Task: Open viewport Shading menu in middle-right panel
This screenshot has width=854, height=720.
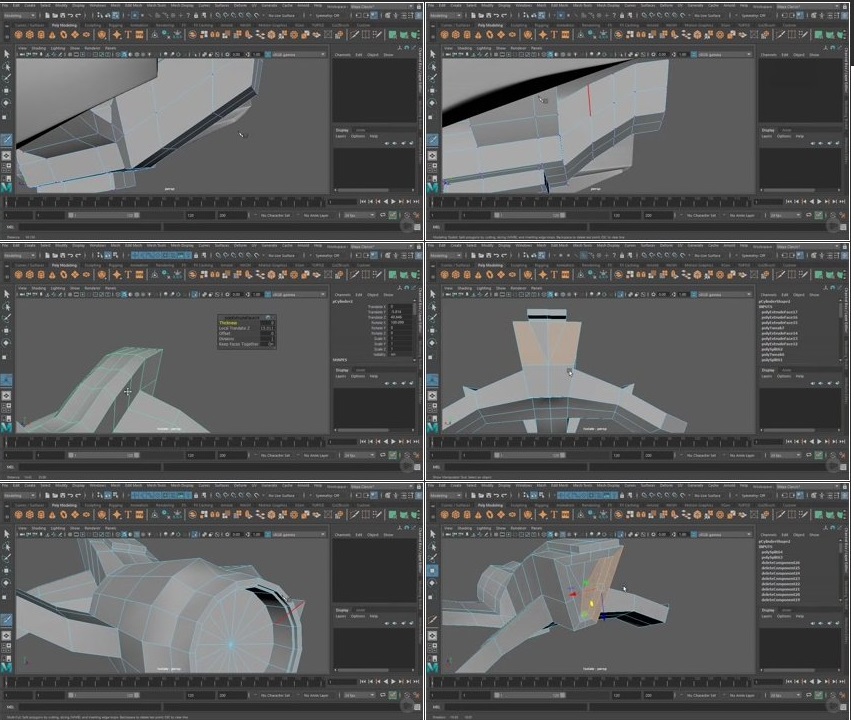Action: coord(465,288)
